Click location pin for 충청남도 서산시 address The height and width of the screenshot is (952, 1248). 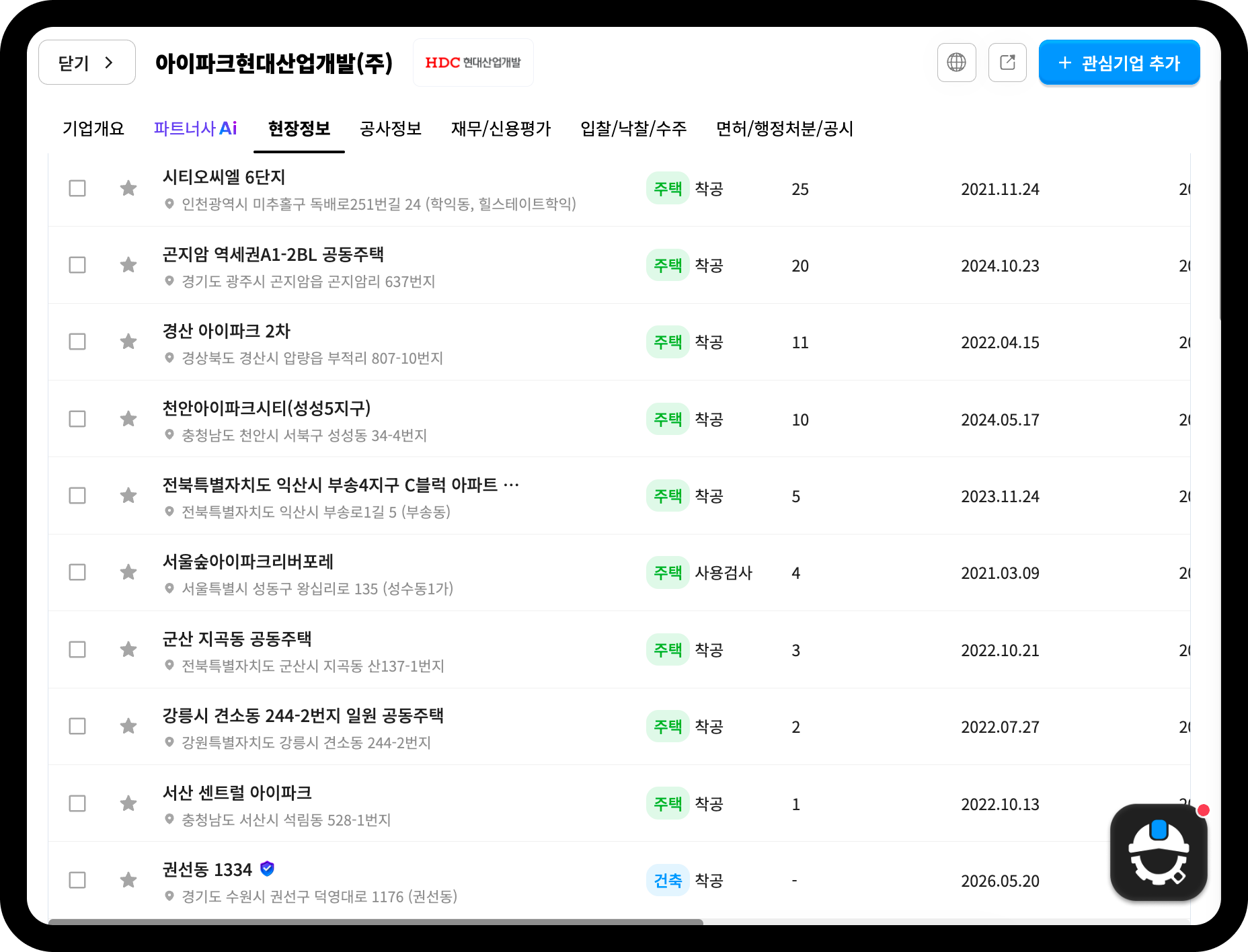[169, 820]
